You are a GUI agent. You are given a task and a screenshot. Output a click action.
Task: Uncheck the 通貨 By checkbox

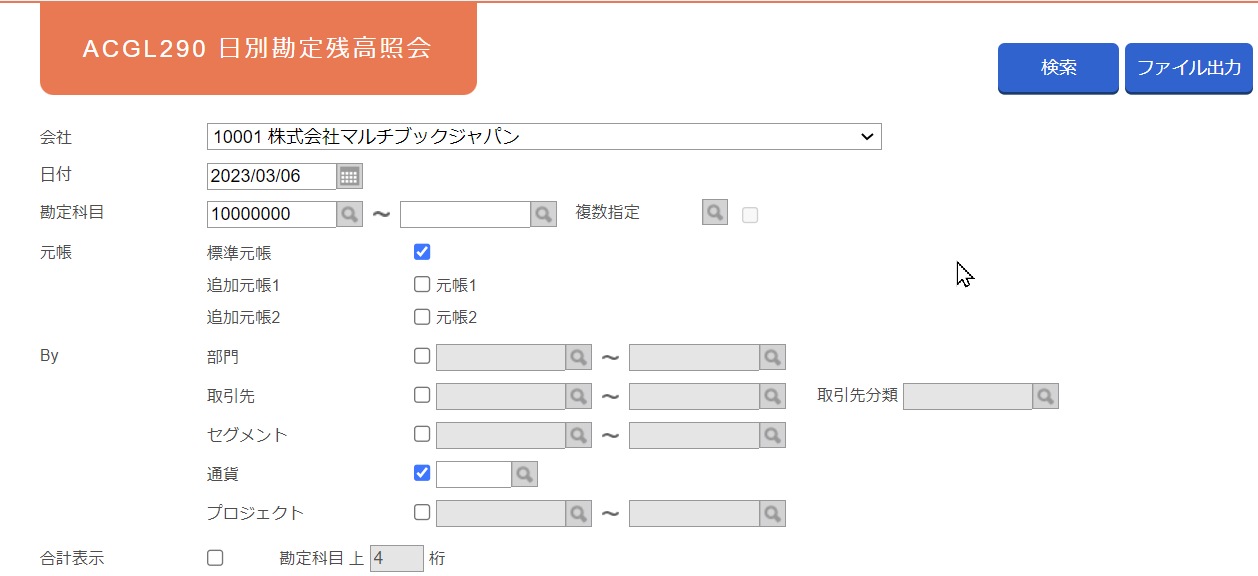422,473
